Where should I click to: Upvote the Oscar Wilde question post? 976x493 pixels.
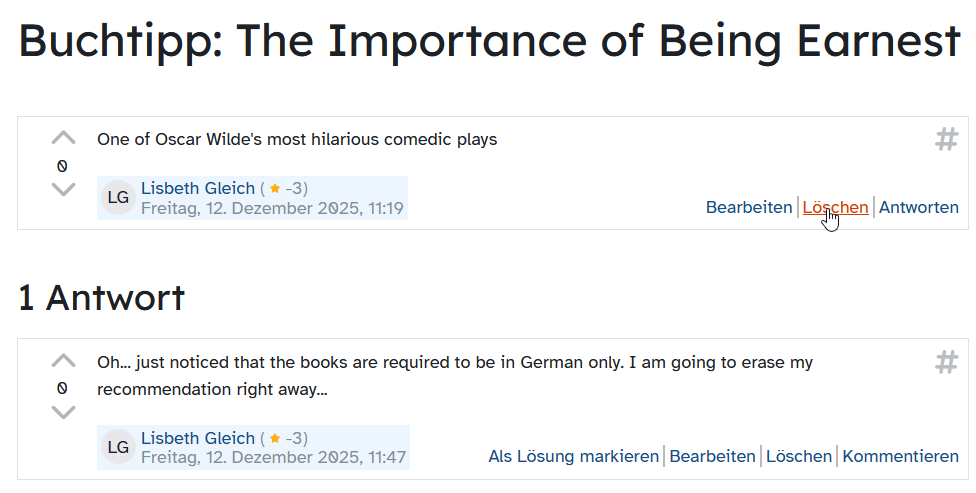click(63, 139)
